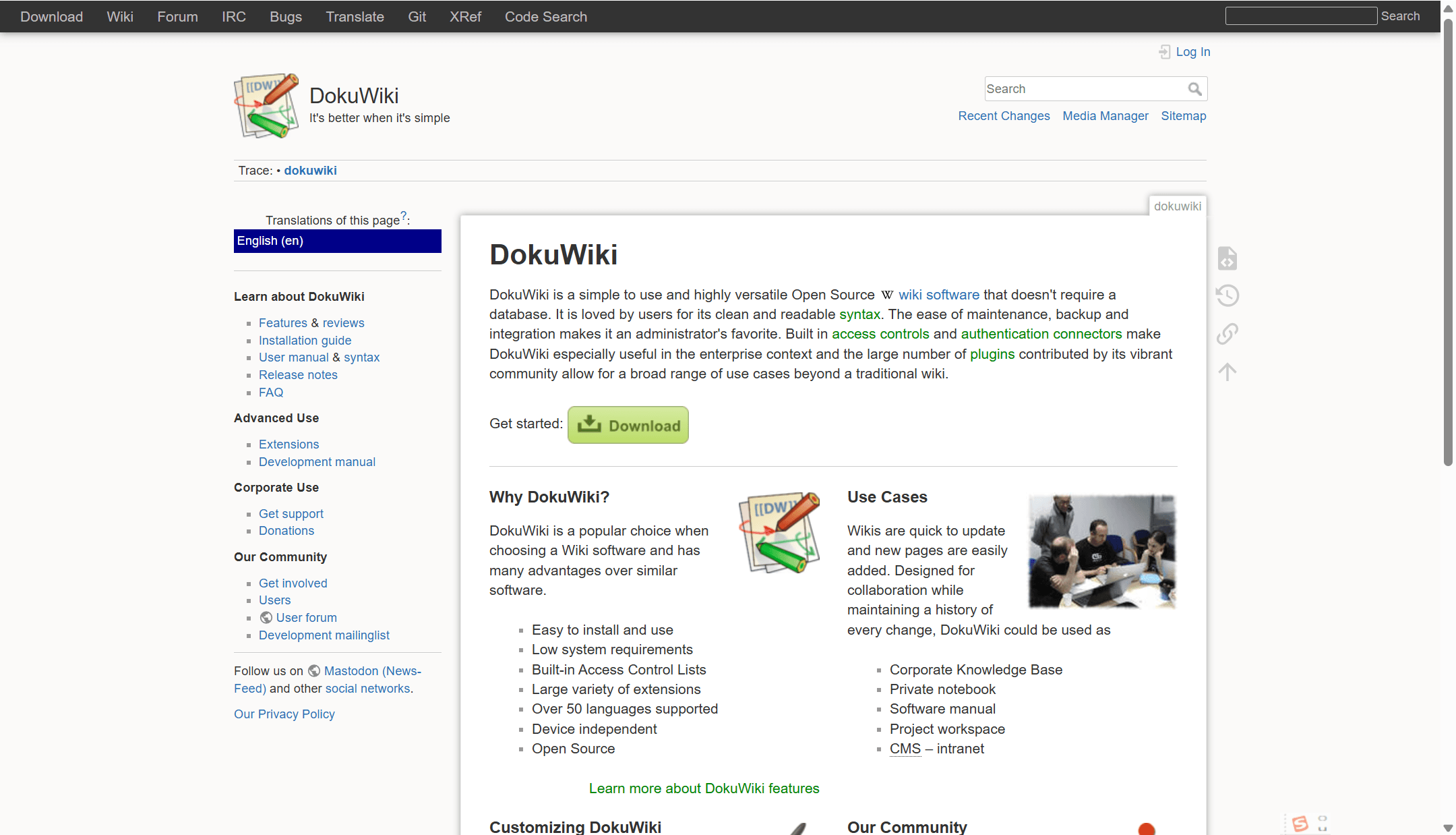Click the Backlinks chain icon
Viewport: 1456px width, 835px height.
coord(1227,333)
